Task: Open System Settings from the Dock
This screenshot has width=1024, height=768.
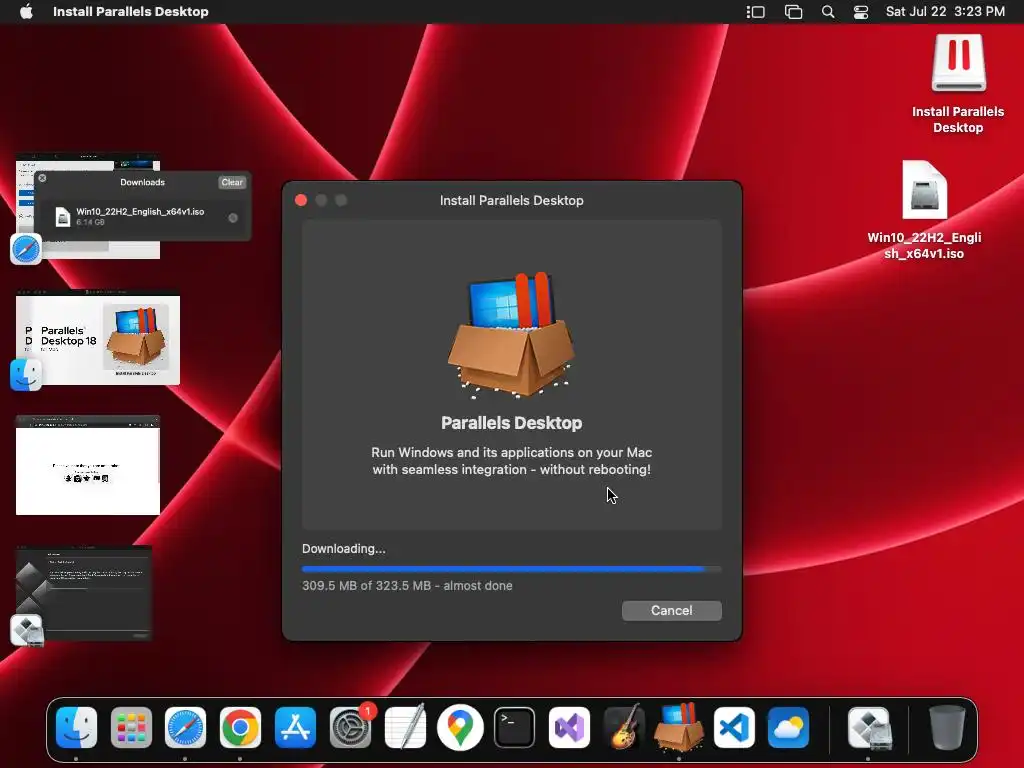Action: pos(350,728)
